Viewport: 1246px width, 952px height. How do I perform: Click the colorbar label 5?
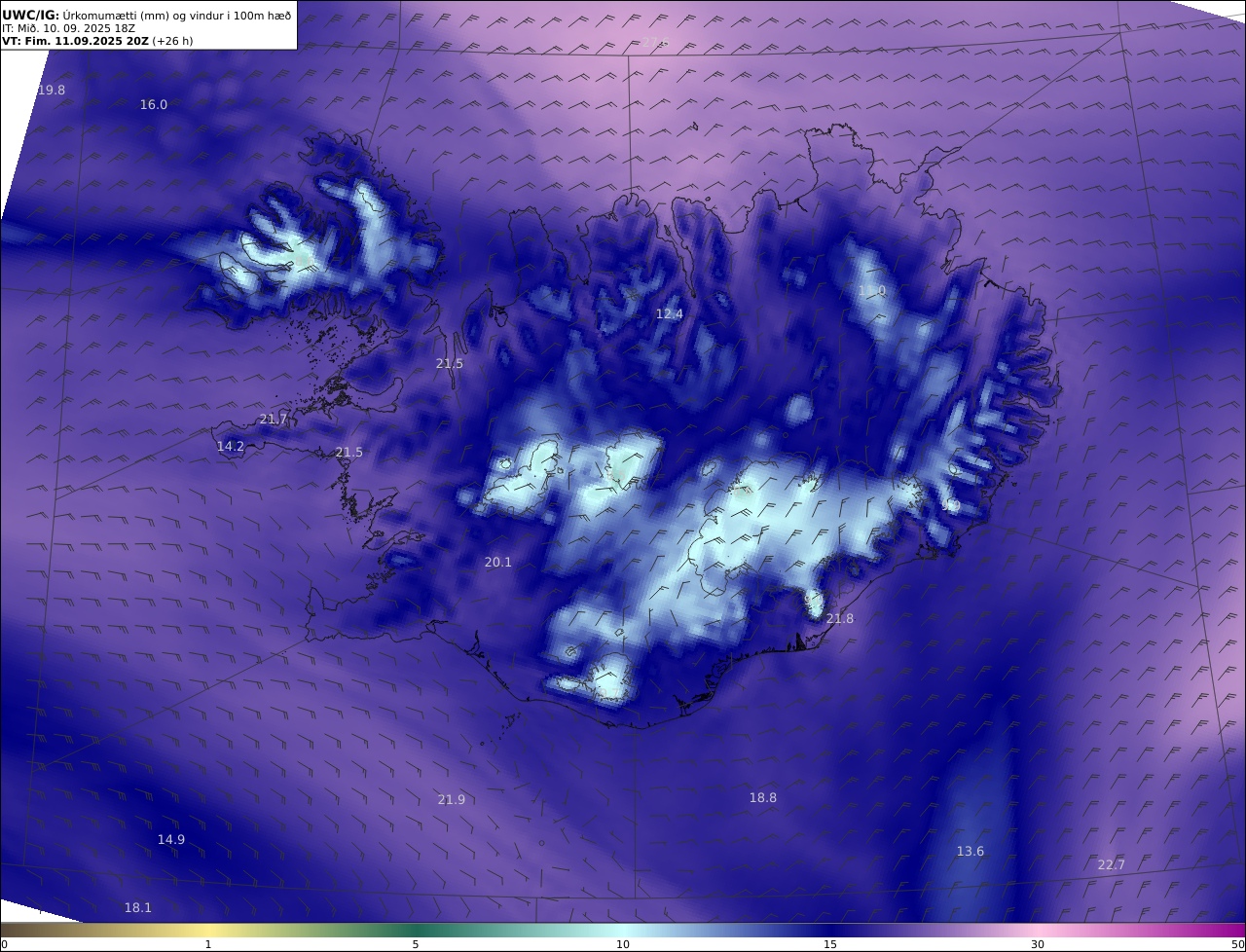point(416,944)
